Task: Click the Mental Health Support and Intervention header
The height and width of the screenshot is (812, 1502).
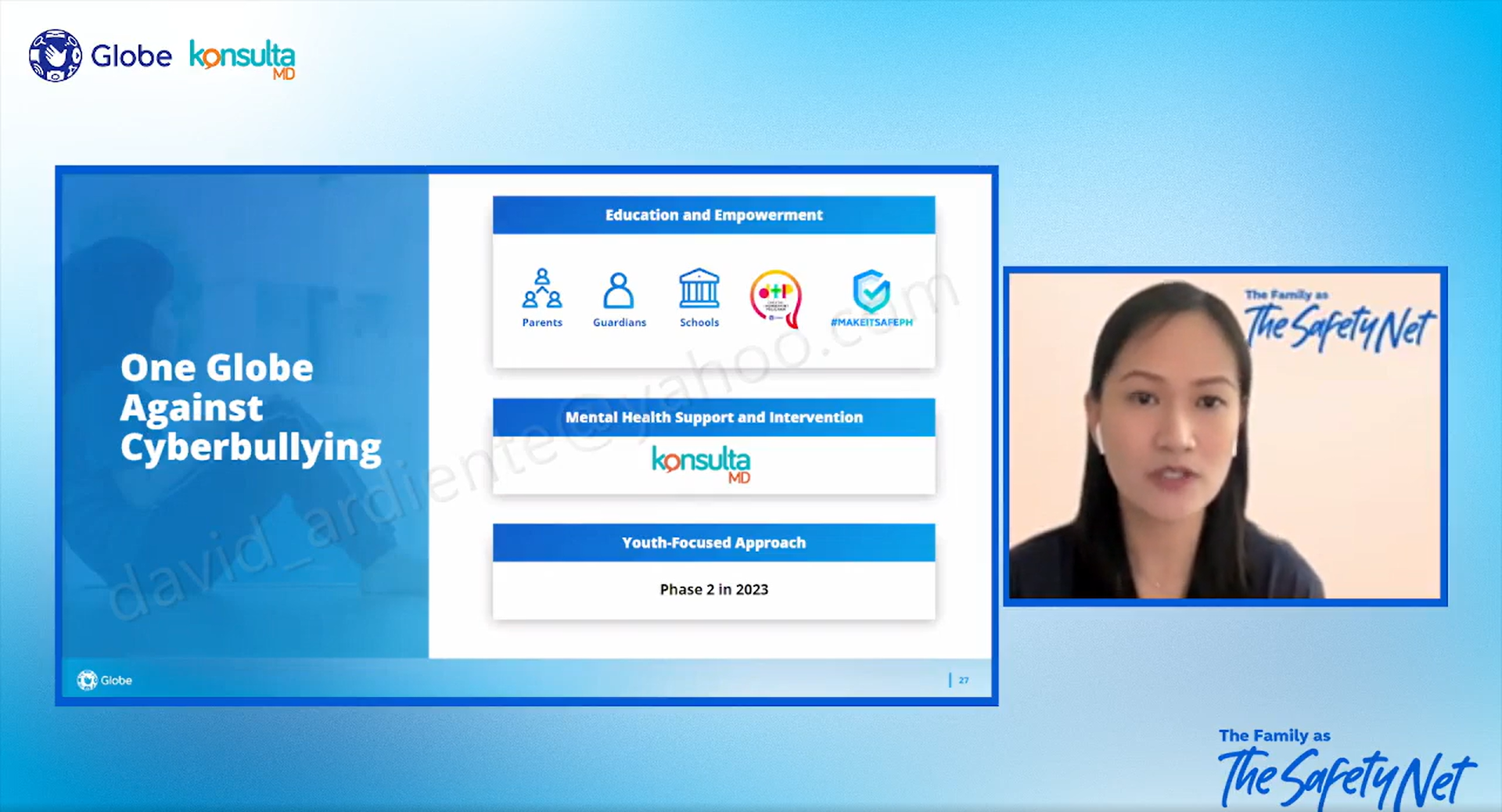Action: 713,418
